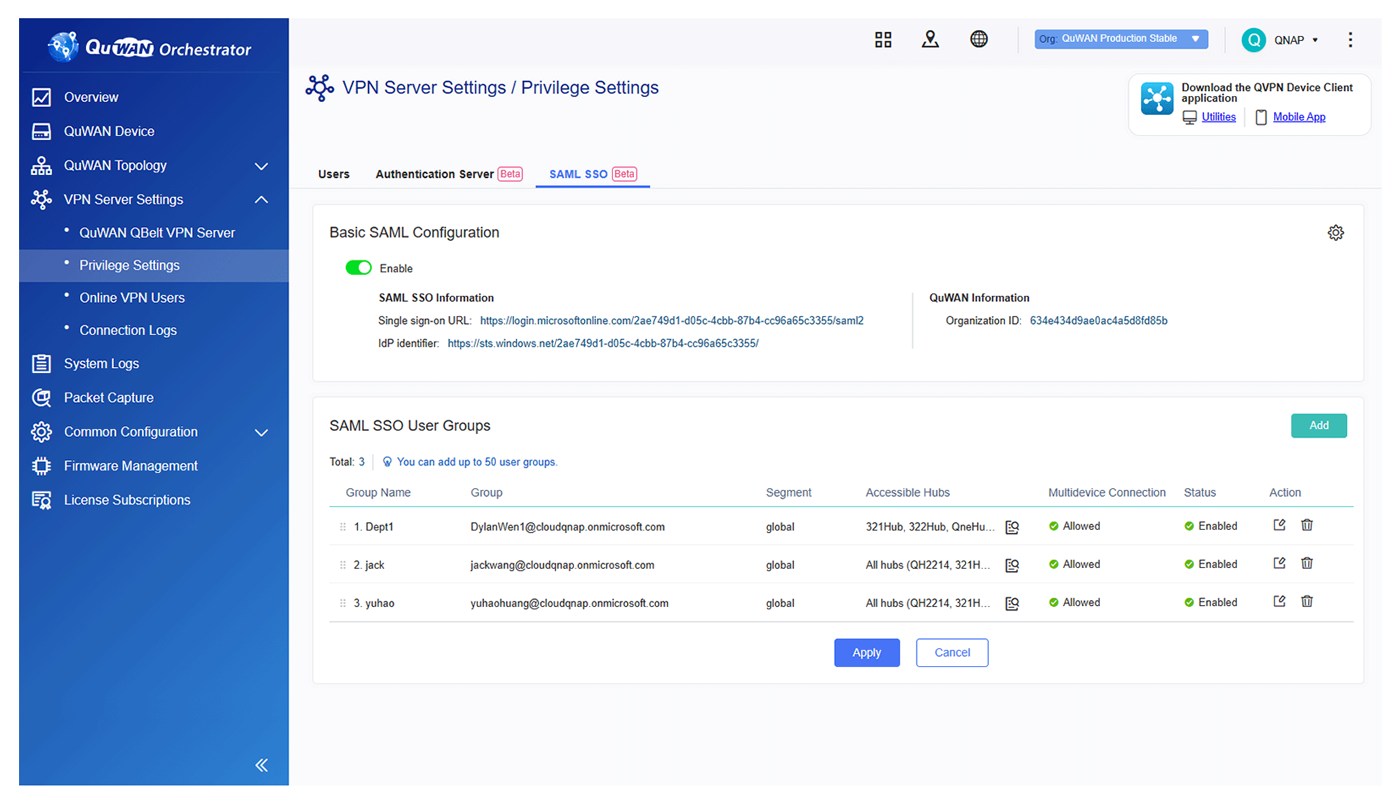Switch to the Authentication Server tab
The height and width of the screenshot is (802, 1400).
449,174
